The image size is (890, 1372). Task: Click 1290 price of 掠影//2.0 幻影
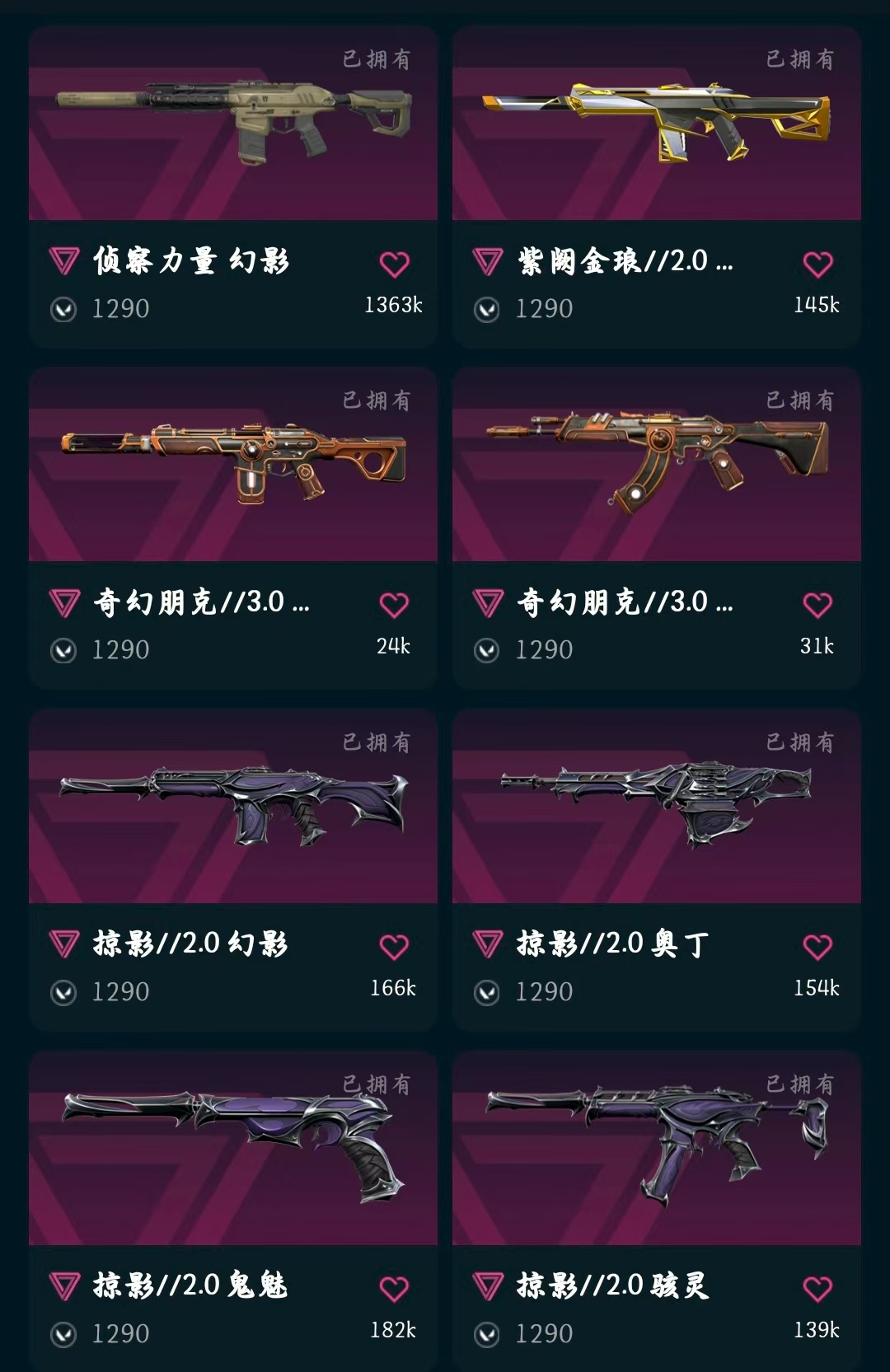(x=120, y=992)
